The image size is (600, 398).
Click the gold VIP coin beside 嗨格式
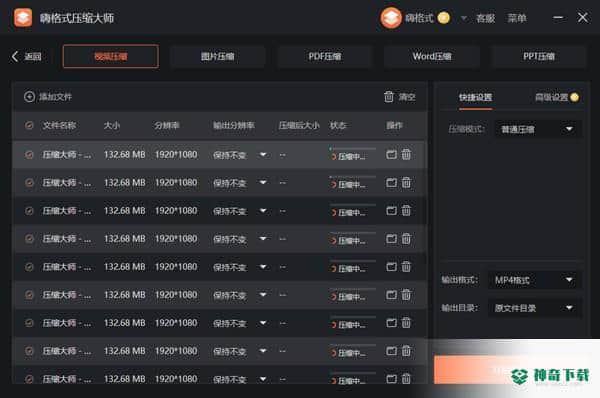pos(443,18)
